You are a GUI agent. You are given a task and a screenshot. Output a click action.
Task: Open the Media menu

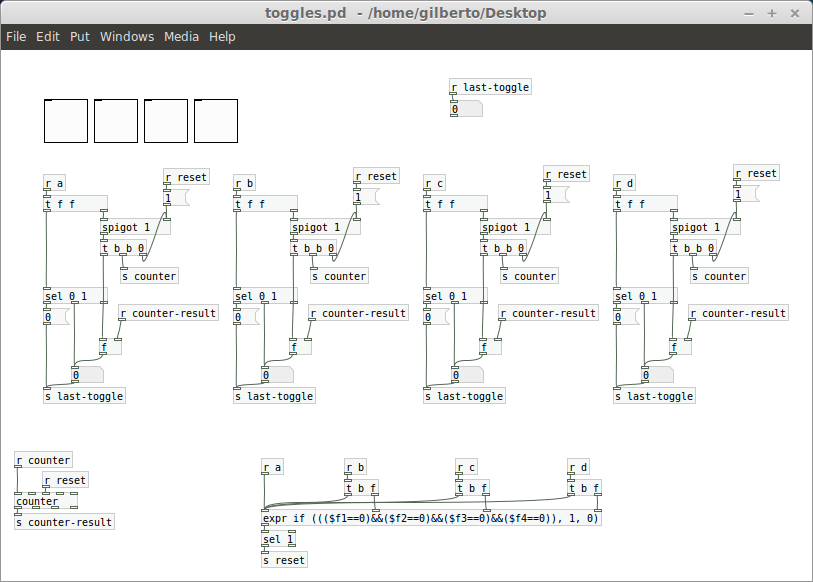(181, 36)
